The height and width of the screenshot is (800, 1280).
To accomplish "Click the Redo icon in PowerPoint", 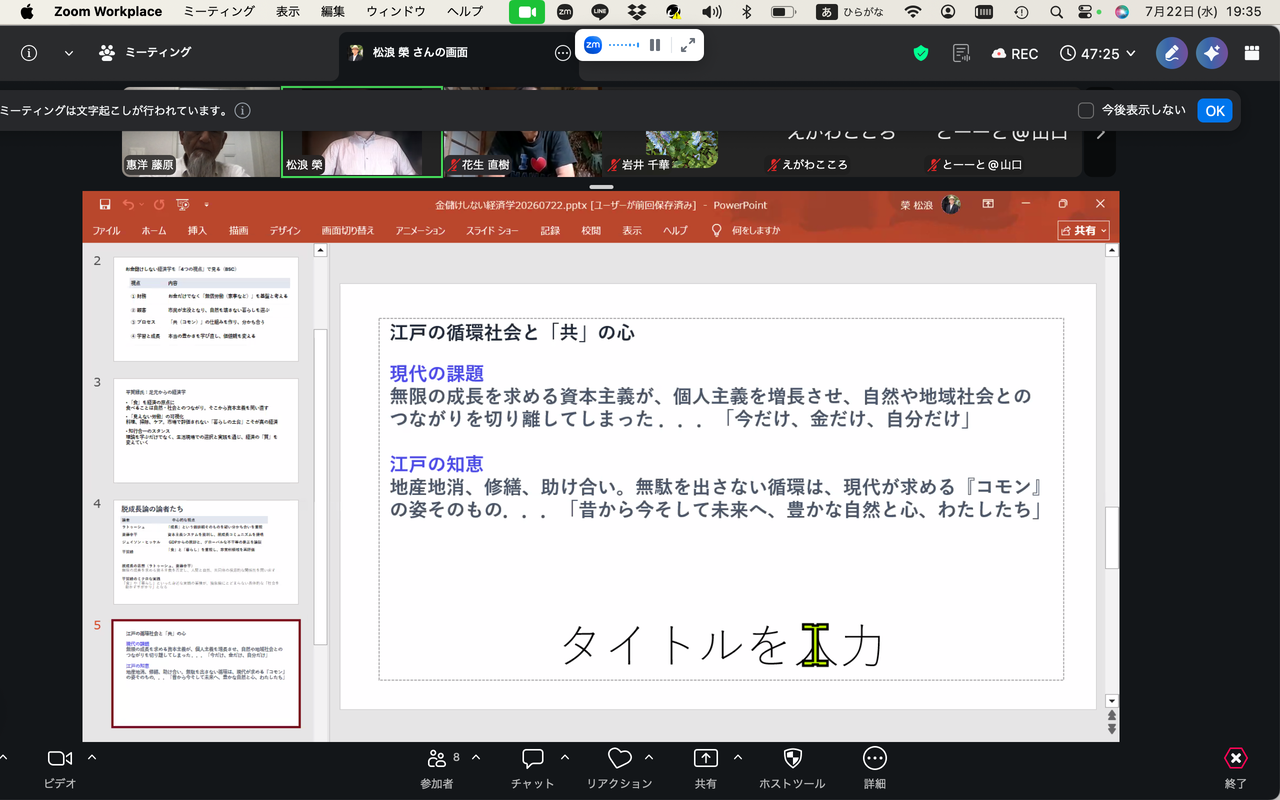I will tap(158, 205).
